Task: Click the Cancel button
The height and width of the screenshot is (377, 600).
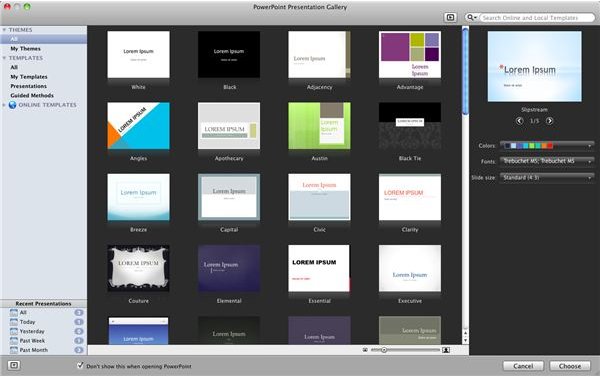Action: point(523,366)
